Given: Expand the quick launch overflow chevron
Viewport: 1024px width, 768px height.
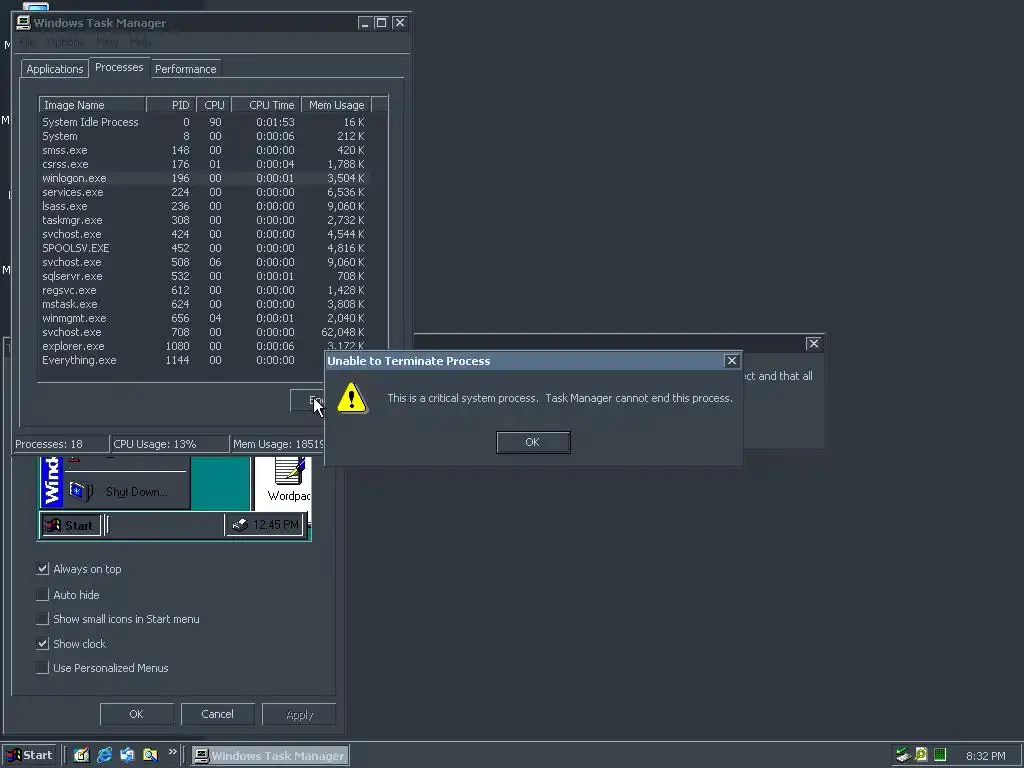Looking at the screenshot, I should coord(172,752).
